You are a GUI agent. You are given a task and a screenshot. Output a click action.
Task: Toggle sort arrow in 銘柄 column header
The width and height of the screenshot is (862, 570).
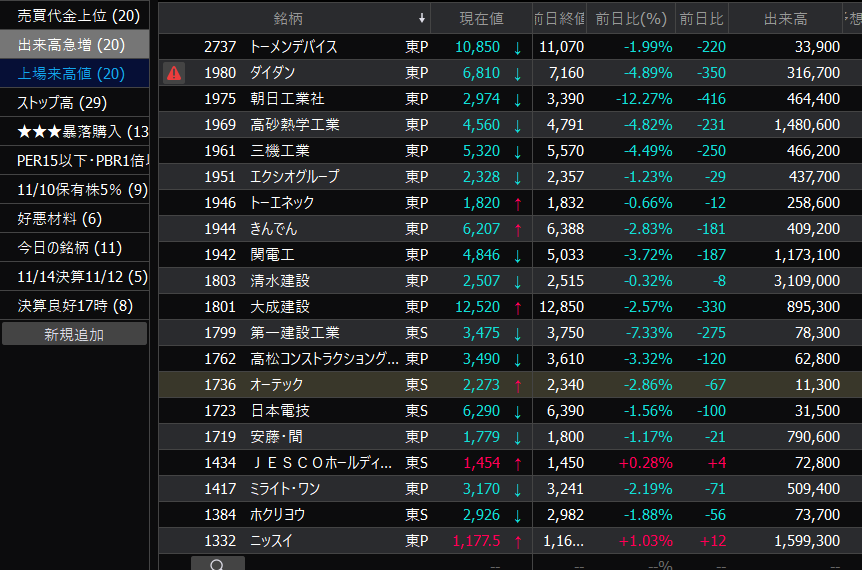point(422,19)
